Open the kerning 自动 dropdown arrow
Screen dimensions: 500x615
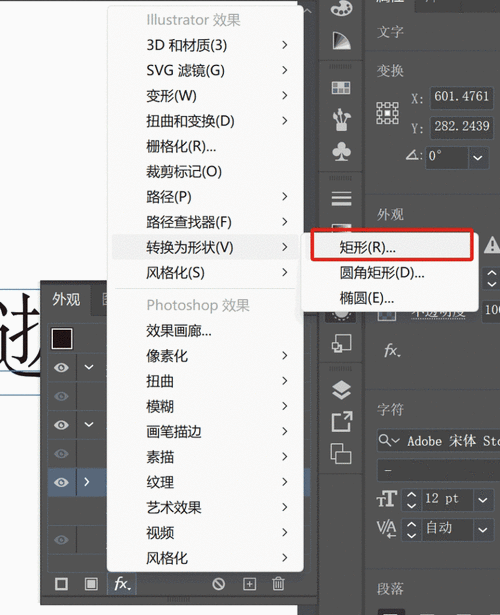[483, 529]
